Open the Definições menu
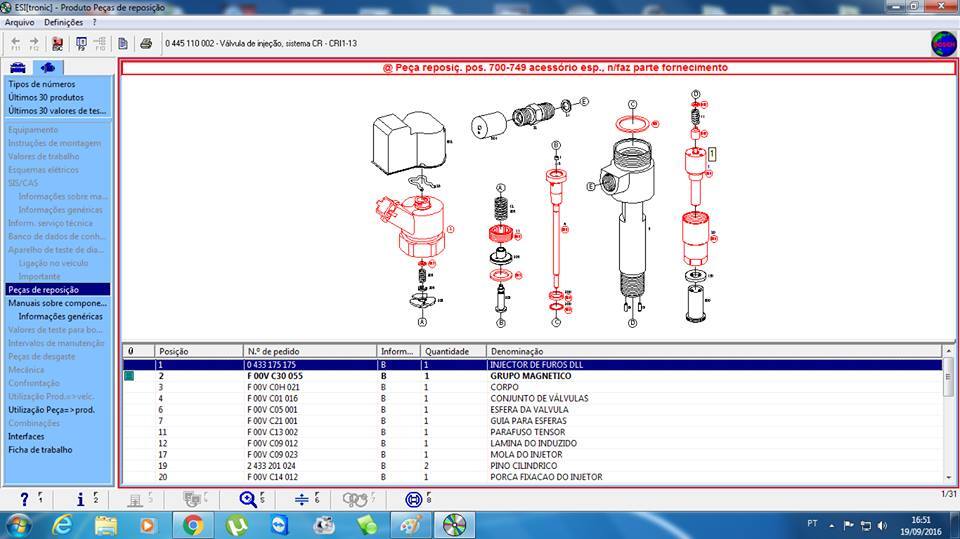Screen dimensions: 960x539 click(x=63, y=22)
